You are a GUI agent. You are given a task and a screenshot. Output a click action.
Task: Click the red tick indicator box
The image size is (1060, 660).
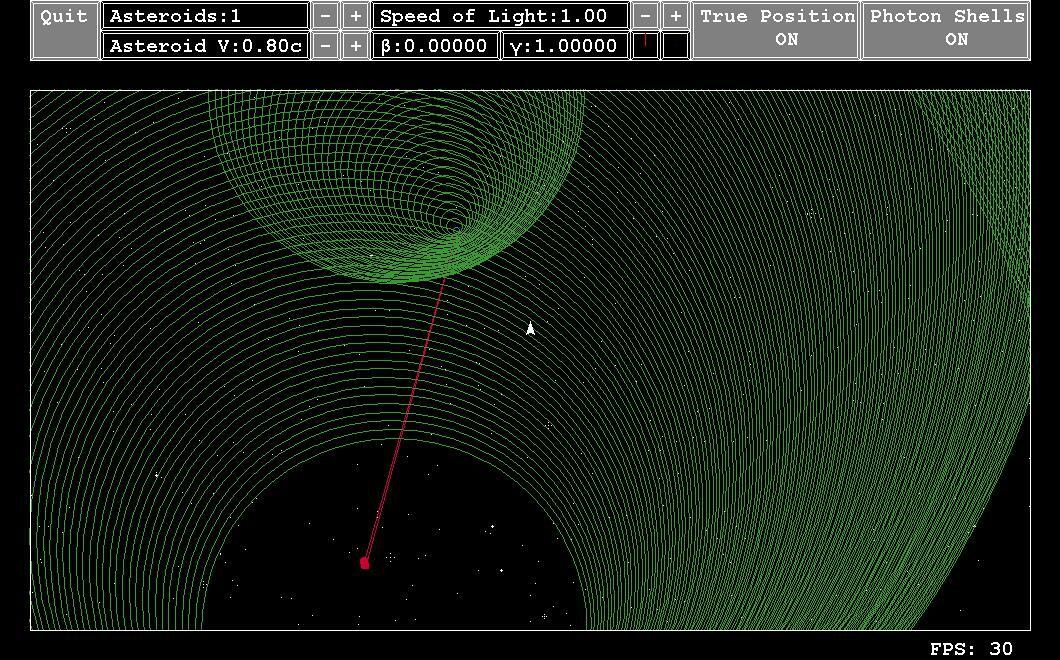click(x=644, y=45)
